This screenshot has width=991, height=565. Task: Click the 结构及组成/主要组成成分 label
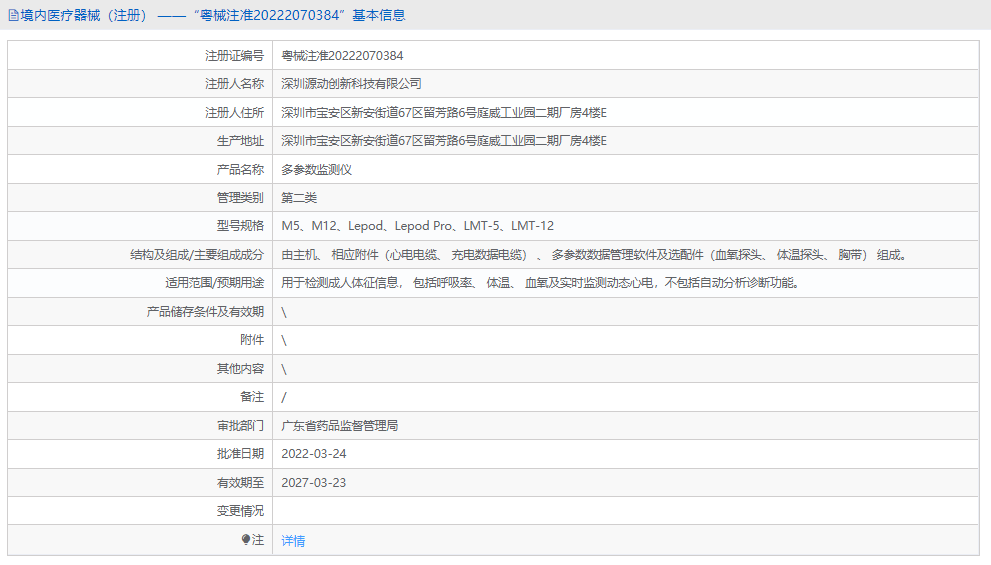197,255
